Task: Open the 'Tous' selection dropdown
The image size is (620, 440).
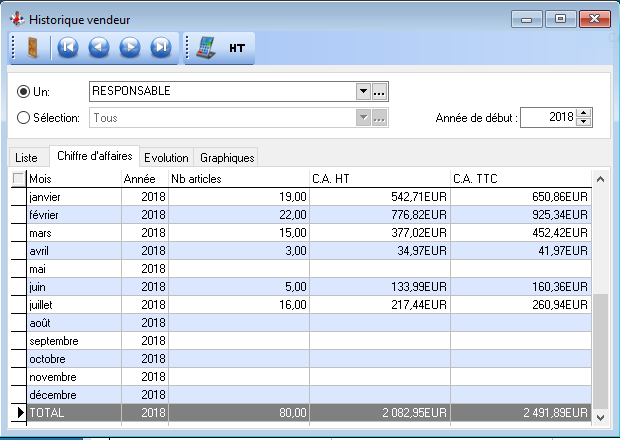Action: coord(363,118)
